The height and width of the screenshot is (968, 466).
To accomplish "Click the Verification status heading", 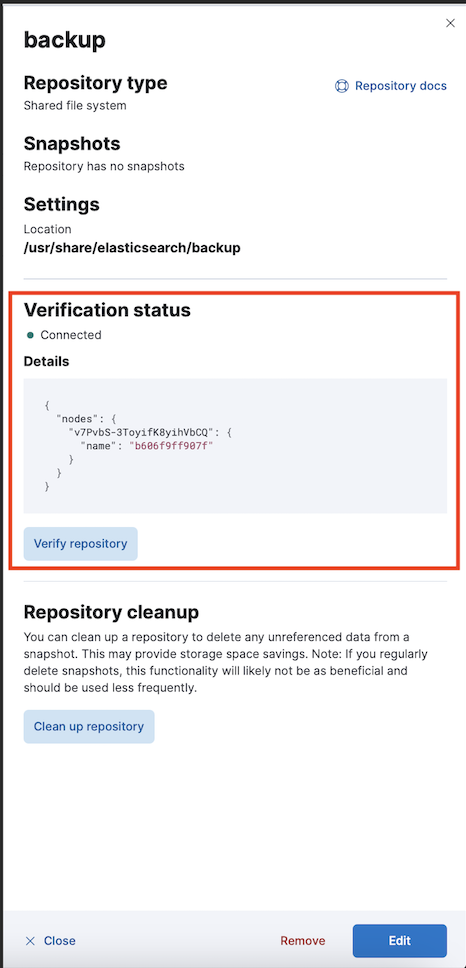I will (107, 310).
